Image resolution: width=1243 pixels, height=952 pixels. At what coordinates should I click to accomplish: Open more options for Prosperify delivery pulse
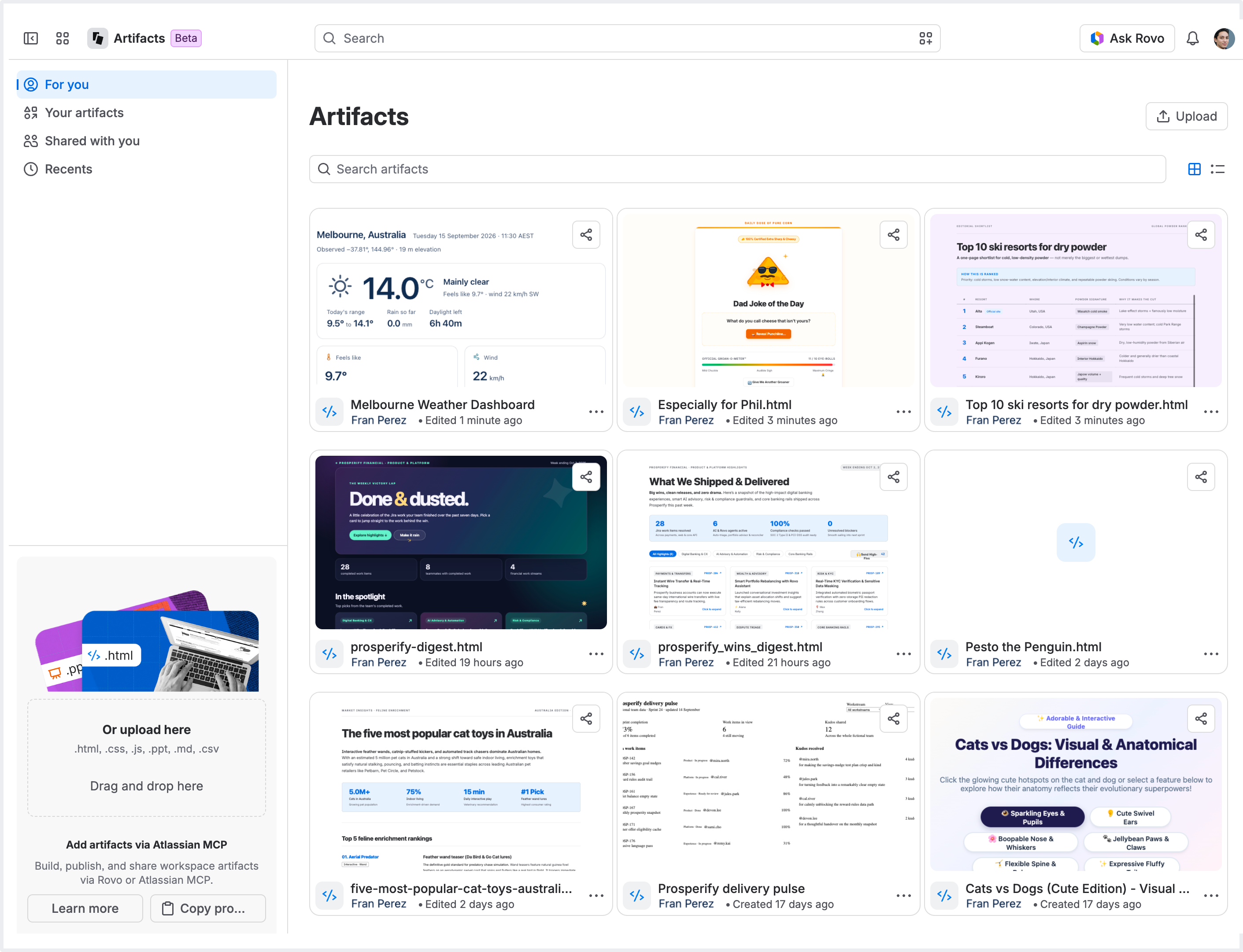[x=903, y=896]
